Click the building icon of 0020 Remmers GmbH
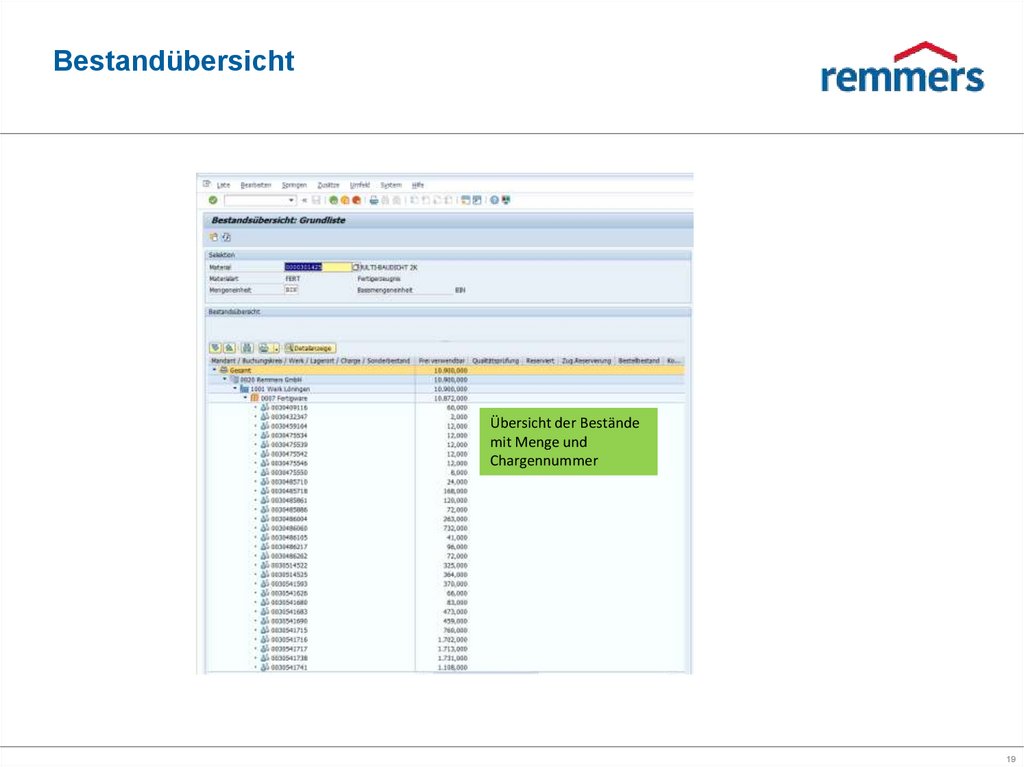The height and width of the screenshot is (767, 1024). [x=235, y=380]
